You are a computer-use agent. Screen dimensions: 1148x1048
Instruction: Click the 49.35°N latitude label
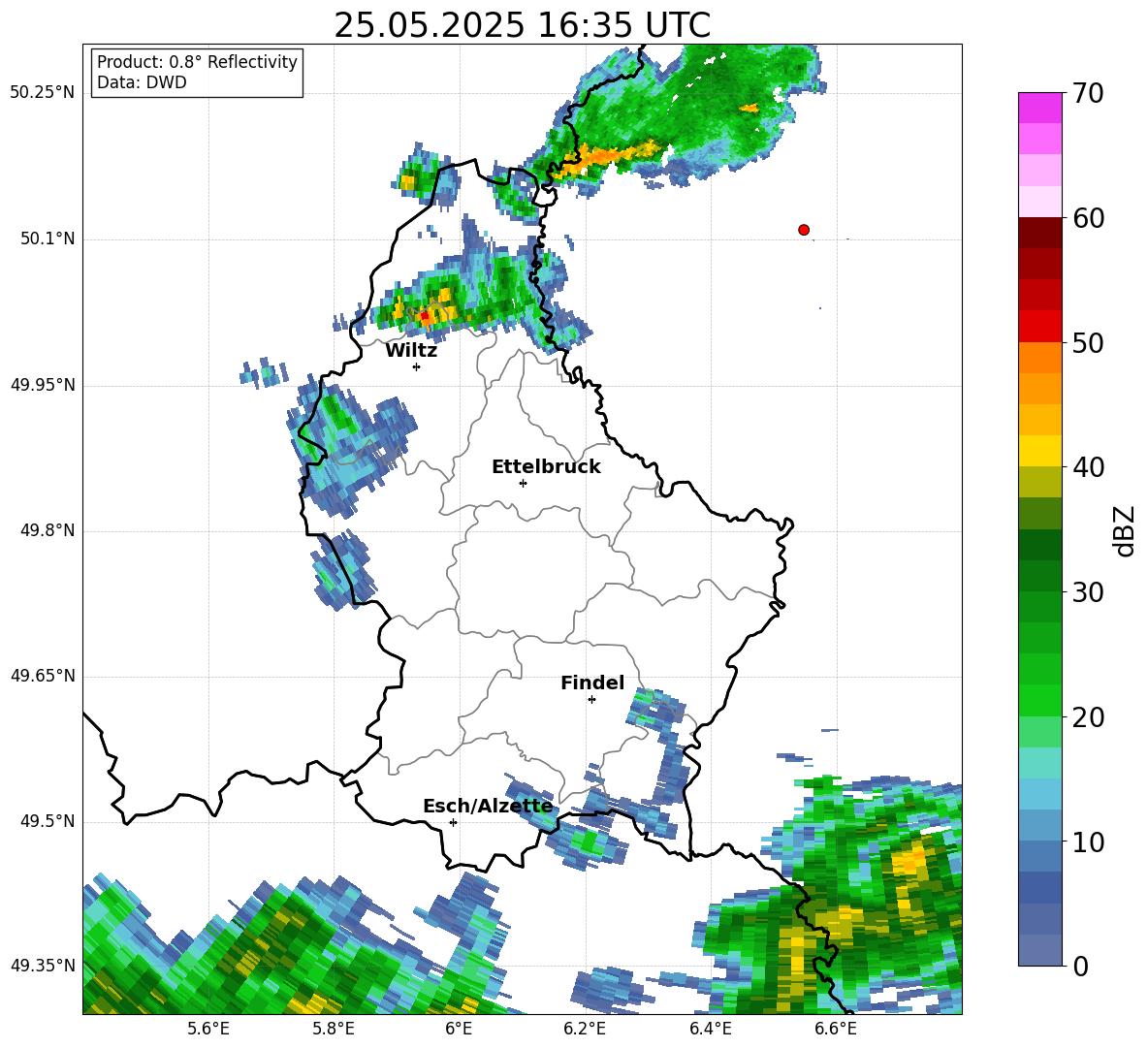coord(43,966)
